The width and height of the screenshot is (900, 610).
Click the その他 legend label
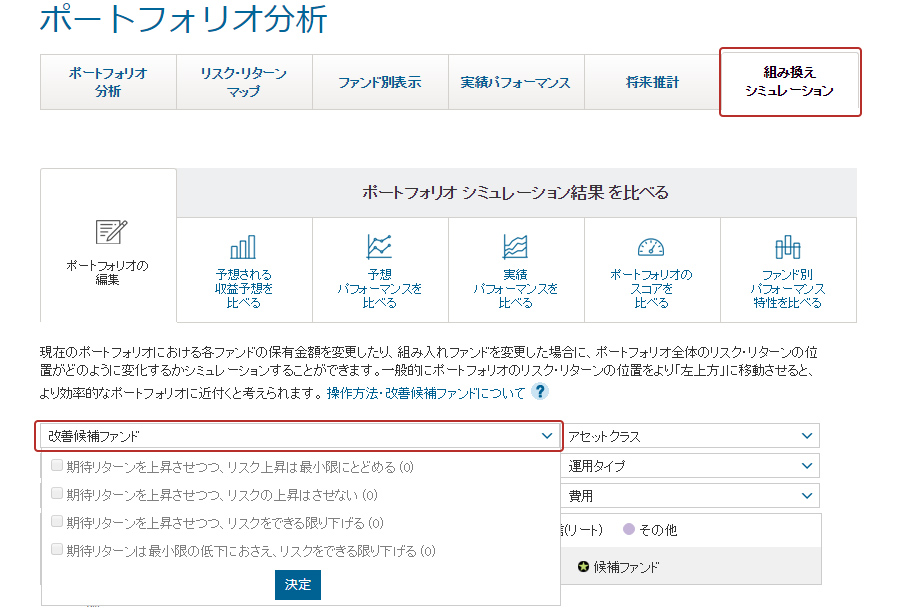658,530
